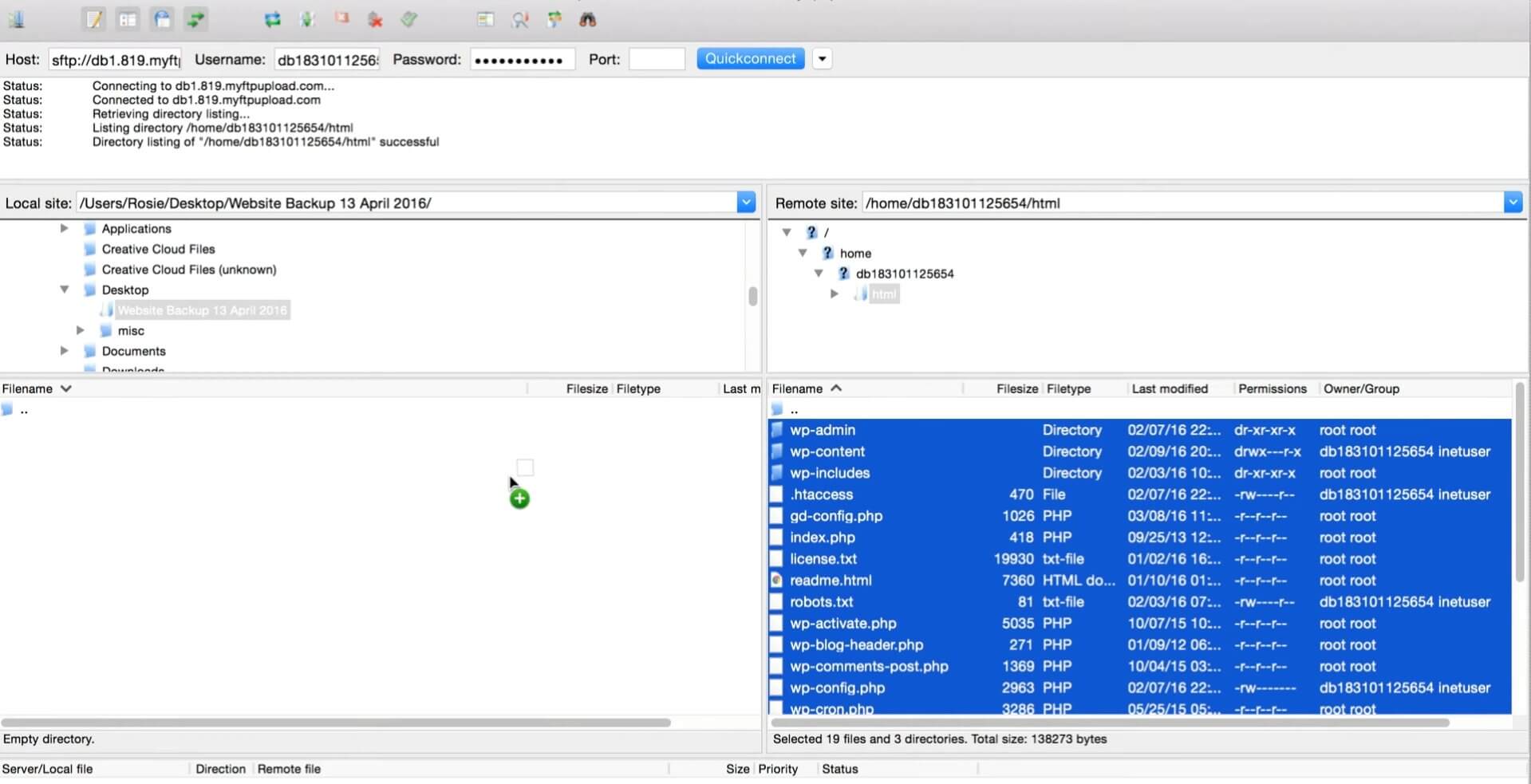Screen dimensions: 1531x784
Task: Click the parent directory '..' in local list
Action: tap(24, 410)
